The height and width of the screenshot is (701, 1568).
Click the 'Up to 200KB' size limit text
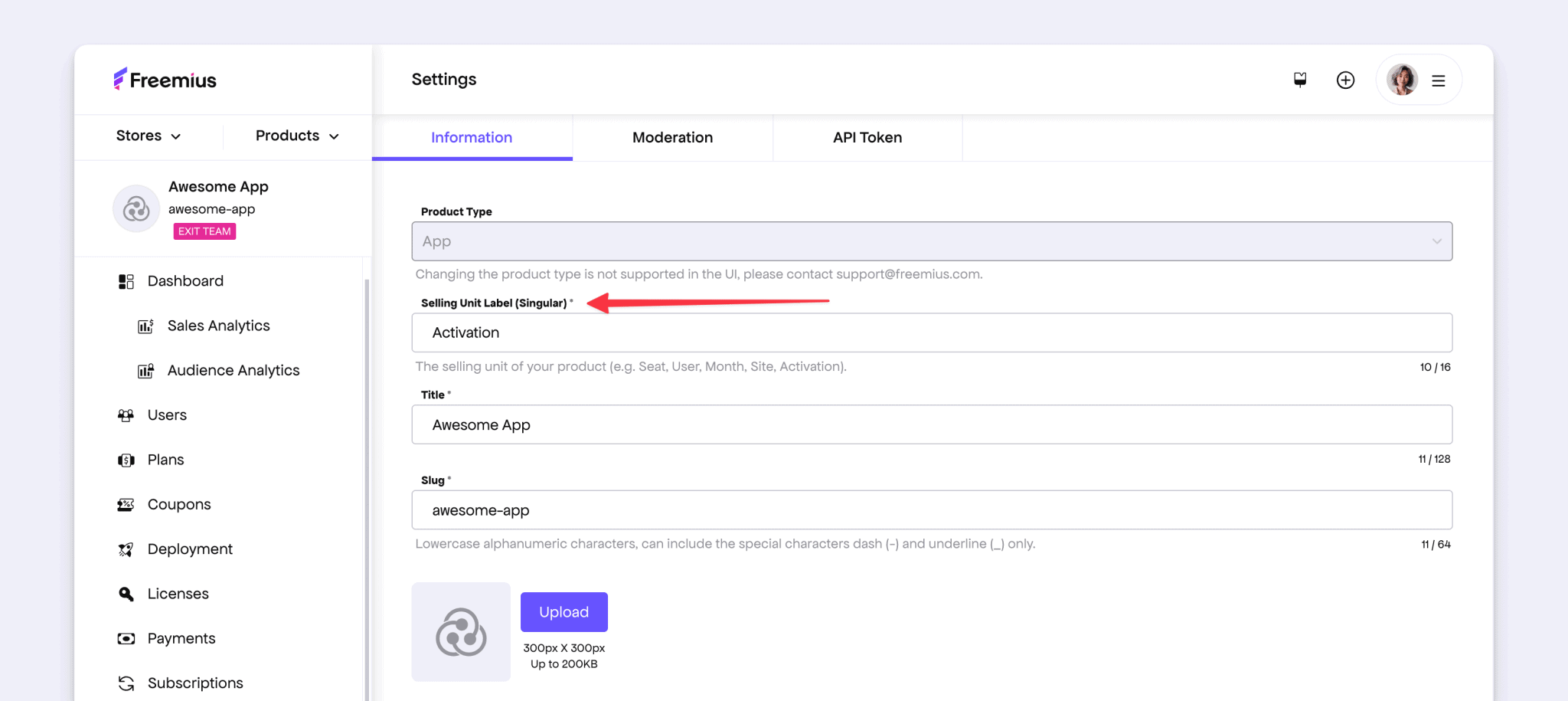[564, 664]
